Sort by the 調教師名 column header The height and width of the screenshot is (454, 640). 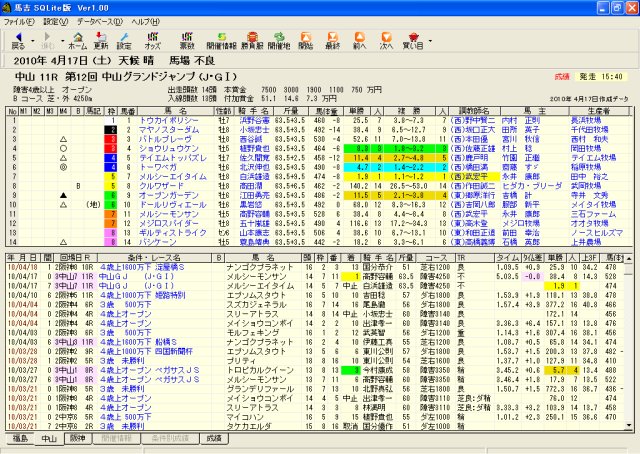pyautogui.click(x=474, y=111)
